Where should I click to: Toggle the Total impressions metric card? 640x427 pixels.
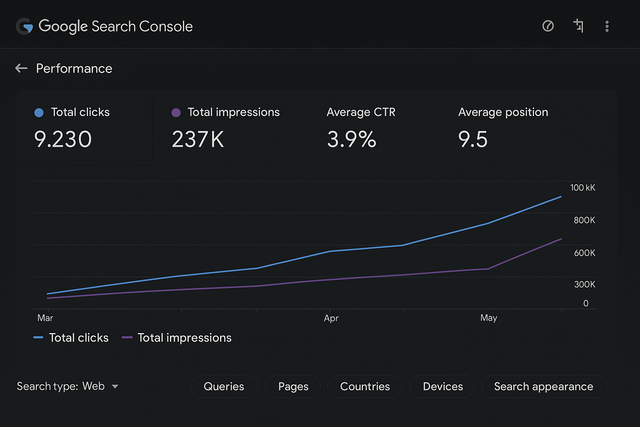click(x=230, y=127)
